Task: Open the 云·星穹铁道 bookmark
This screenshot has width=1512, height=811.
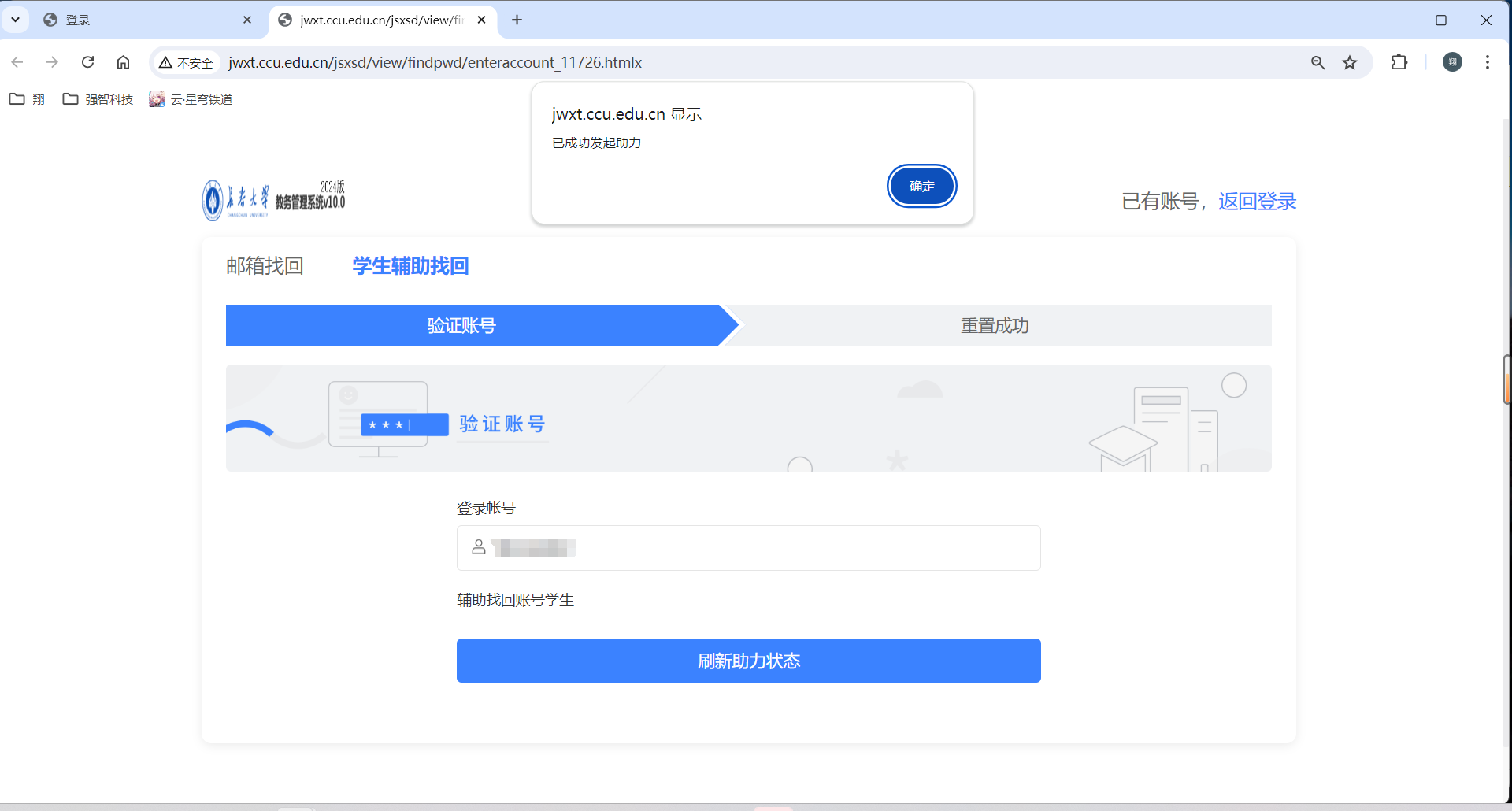Action: point(190,99)
